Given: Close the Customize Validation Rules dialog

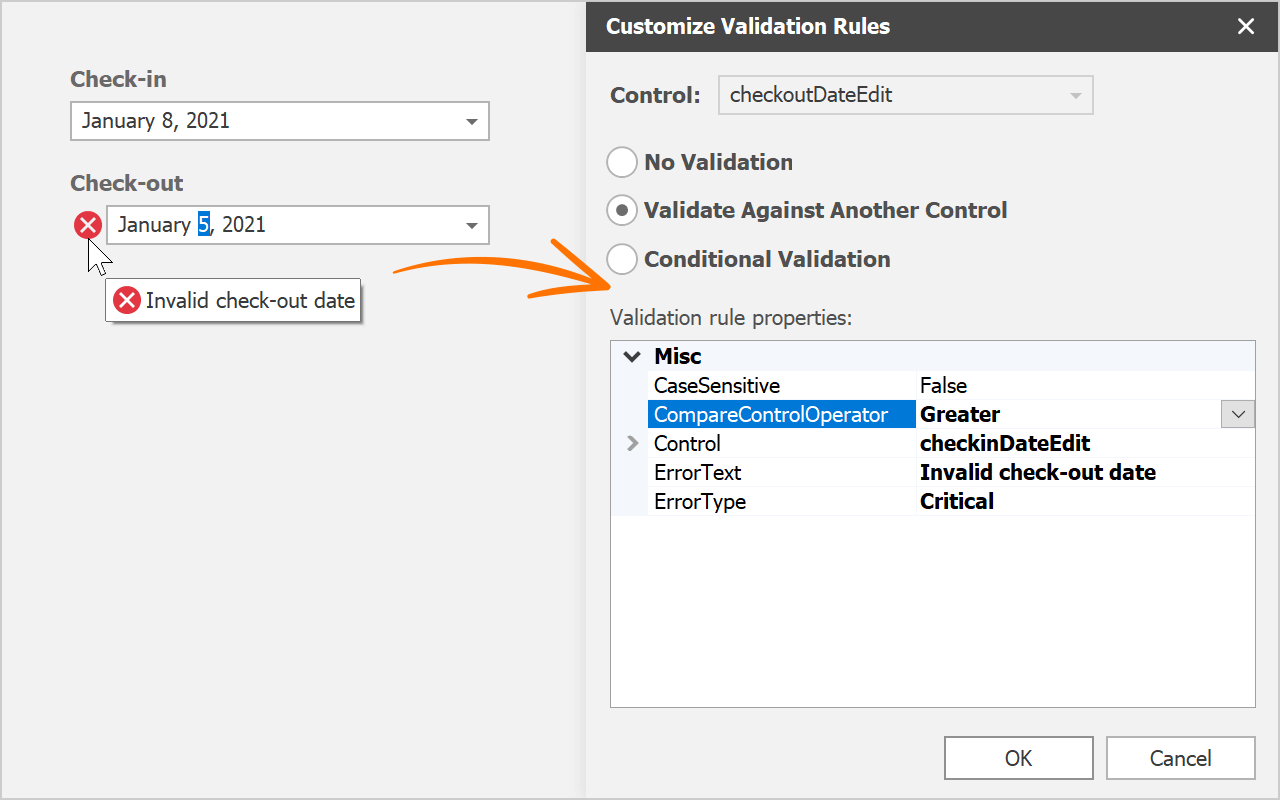Looking at the screenshot, I should (x=1245, y=27).
